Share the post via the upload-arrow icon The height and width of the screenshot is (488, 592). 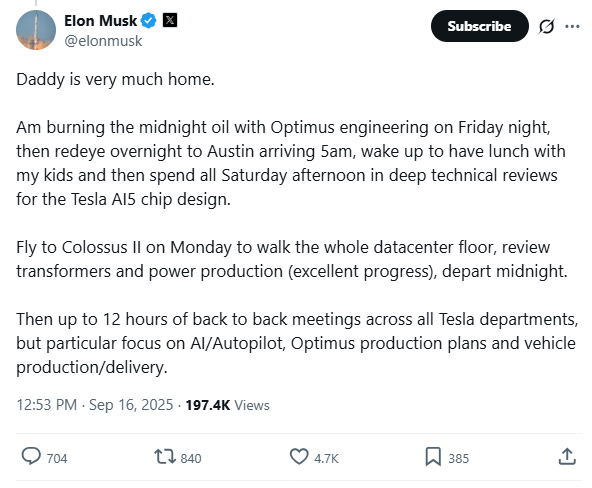click(x=567, y=456)
